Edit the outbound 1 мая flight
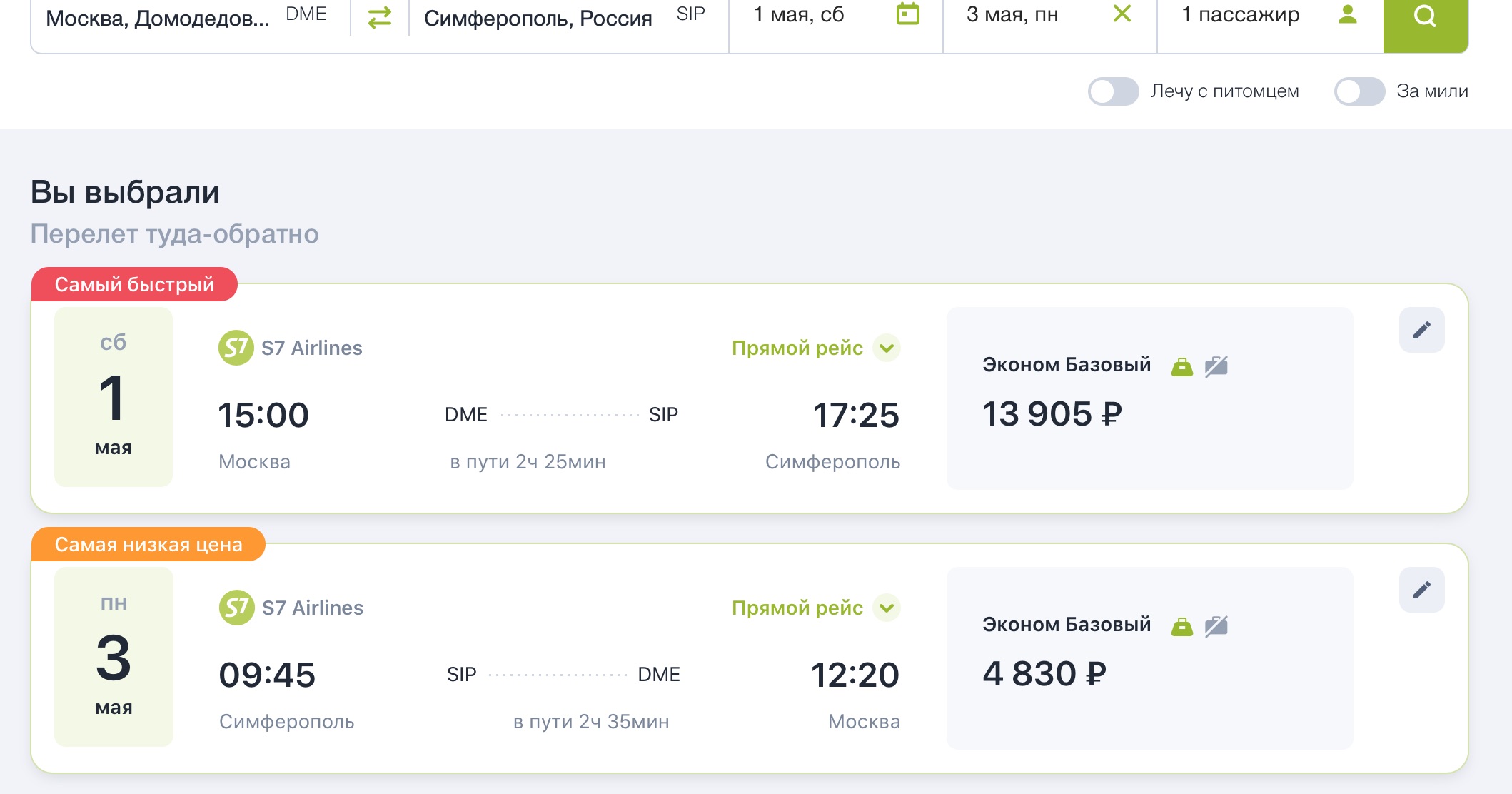This screenshot has height=794, width=1512. tap(1421, 330)
